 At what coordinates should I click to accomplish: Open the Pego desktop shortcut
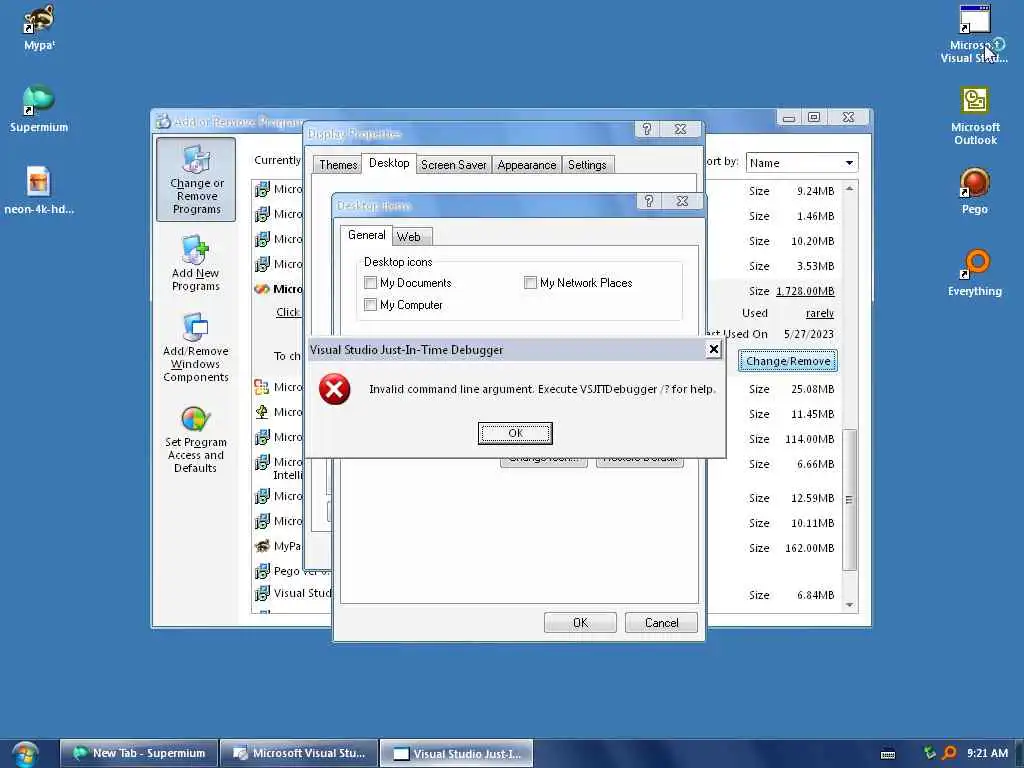(974, 191)
